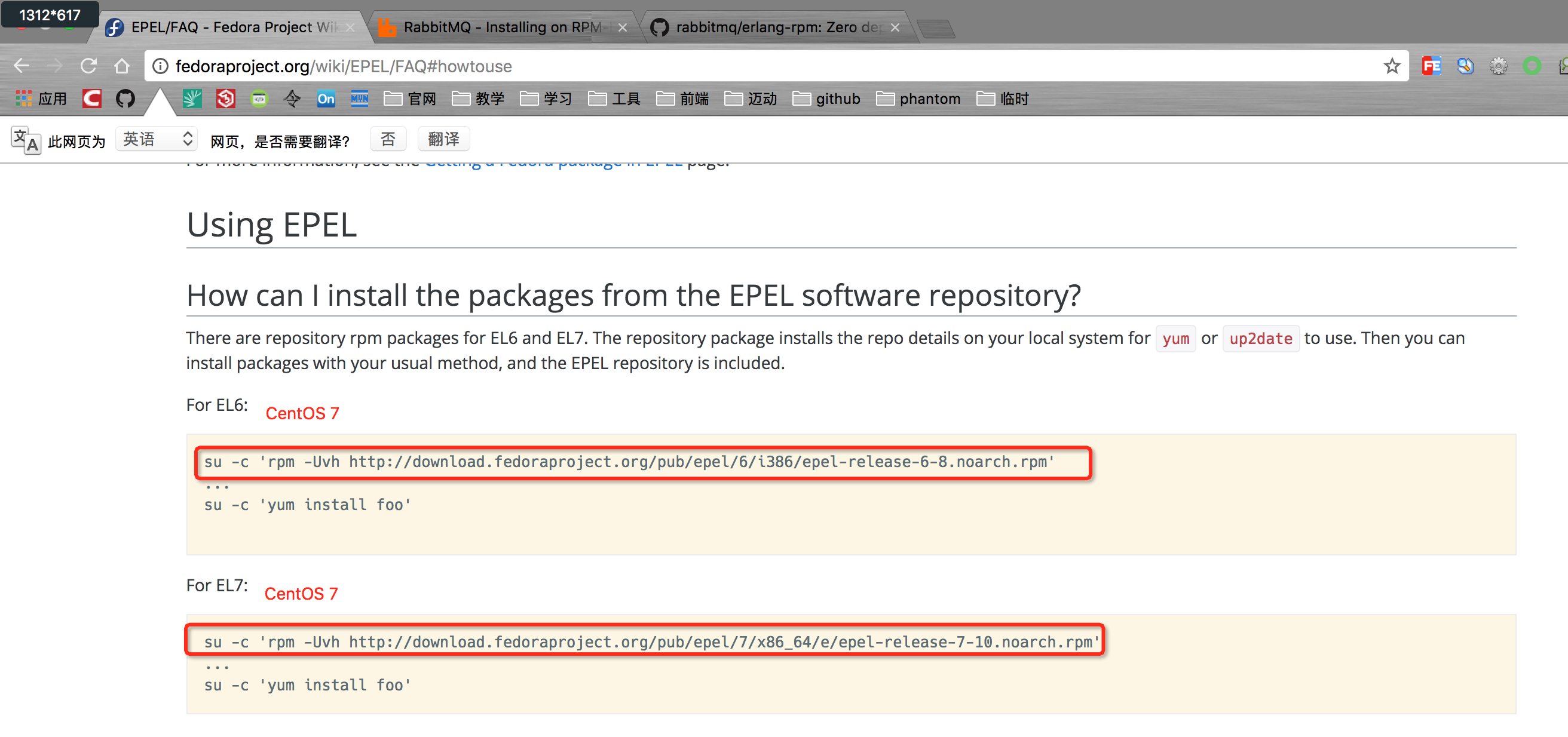Open the 应用 apps shortcut
This screenshot has height=737, width=1568.
coord(41,99)
